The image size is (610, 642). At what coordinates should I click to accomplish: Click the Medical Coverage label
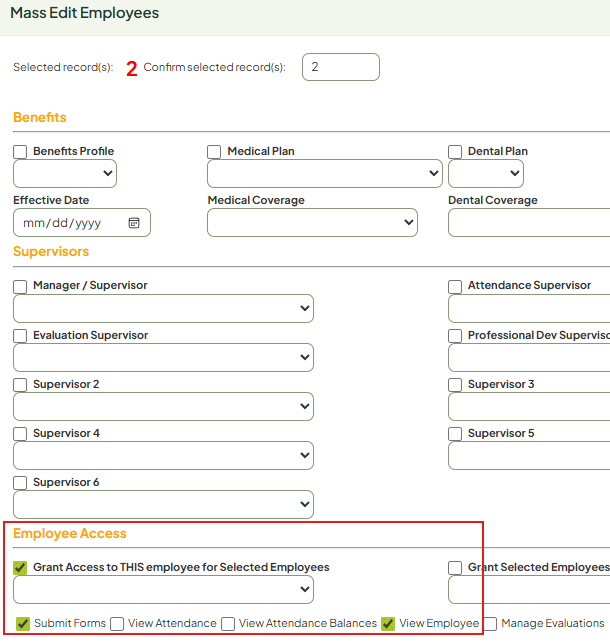pos(256,200)
